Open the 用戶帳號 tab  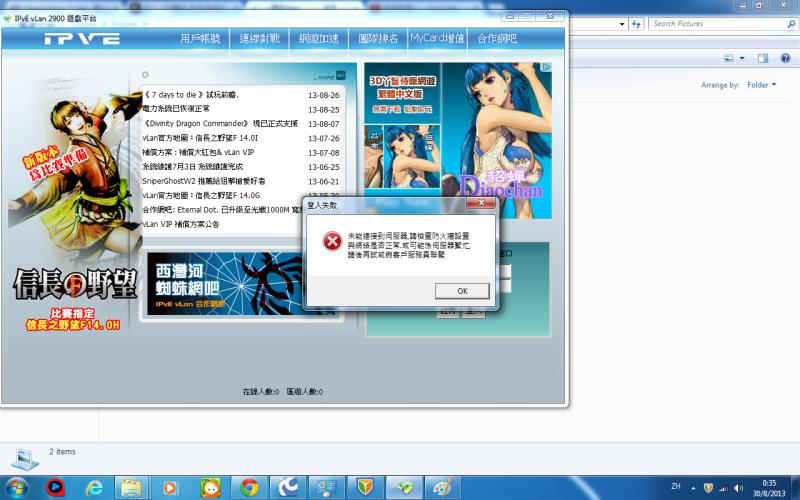(201, 39)
